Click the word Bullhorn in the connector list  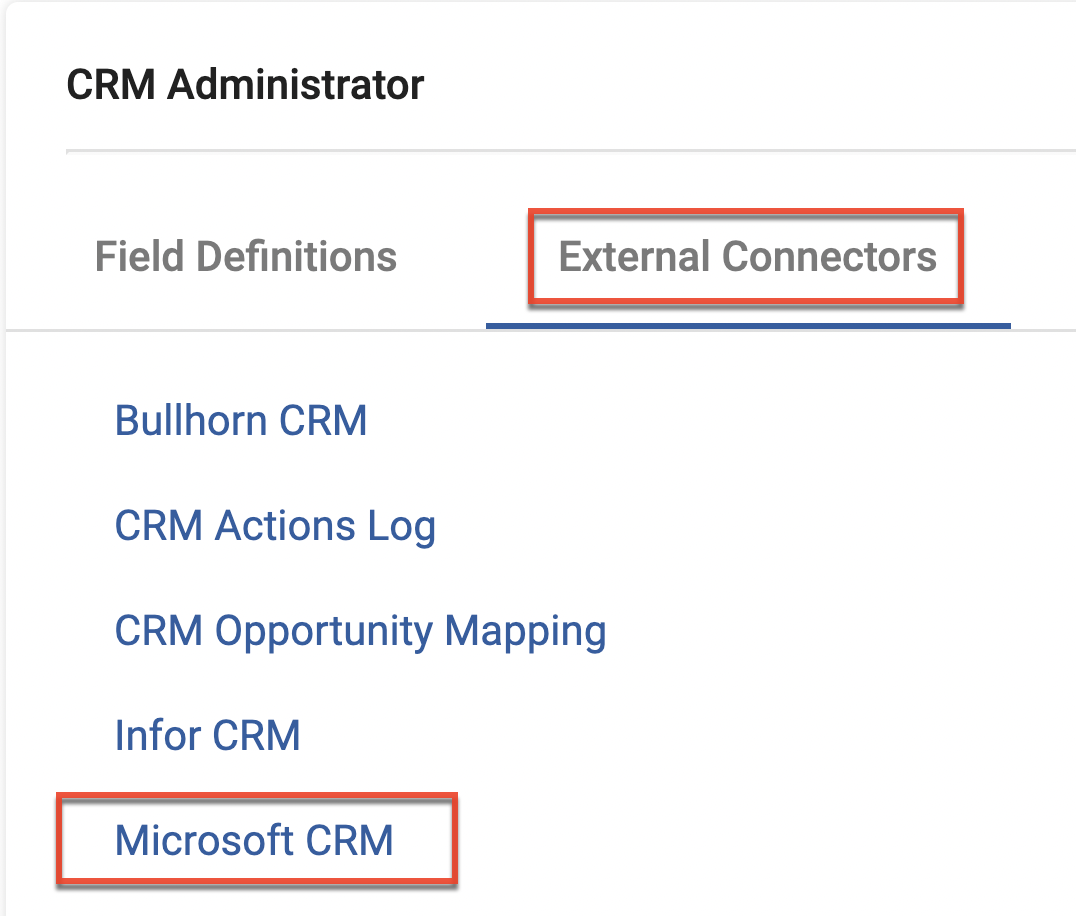pos(192,420)
